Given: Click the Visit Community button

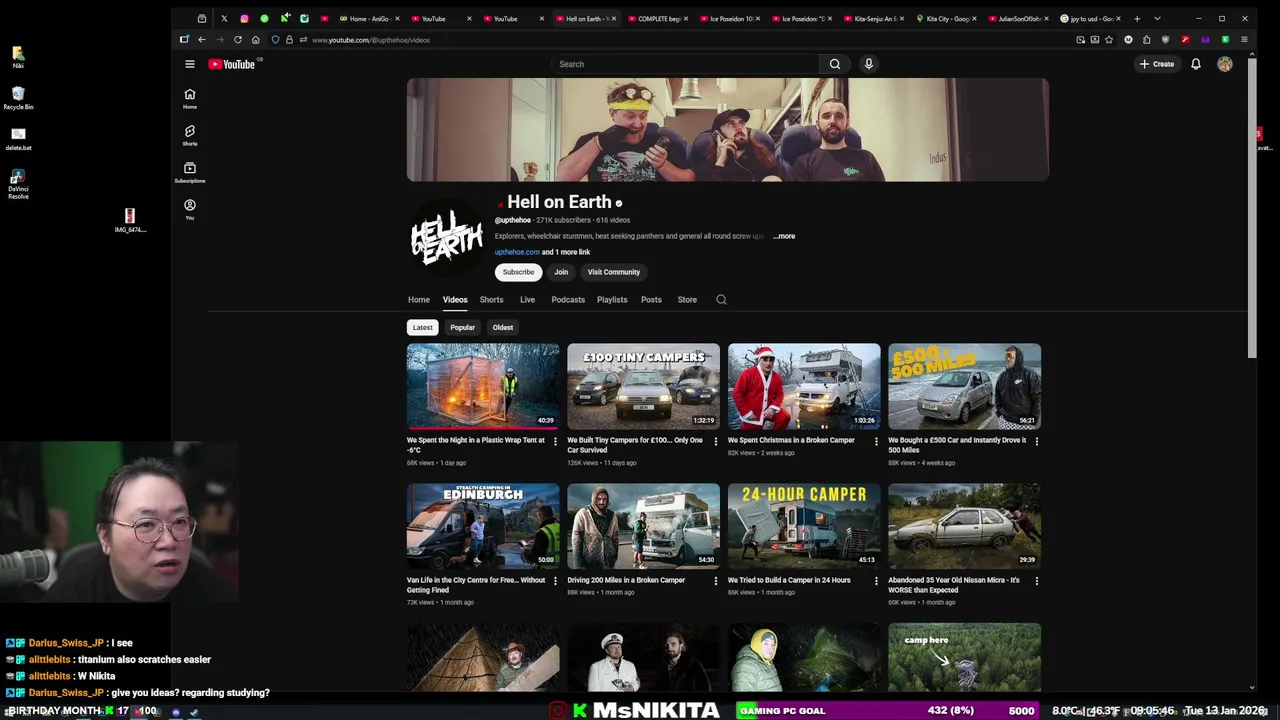Looking at the screenshot, I should click(613, 272).
